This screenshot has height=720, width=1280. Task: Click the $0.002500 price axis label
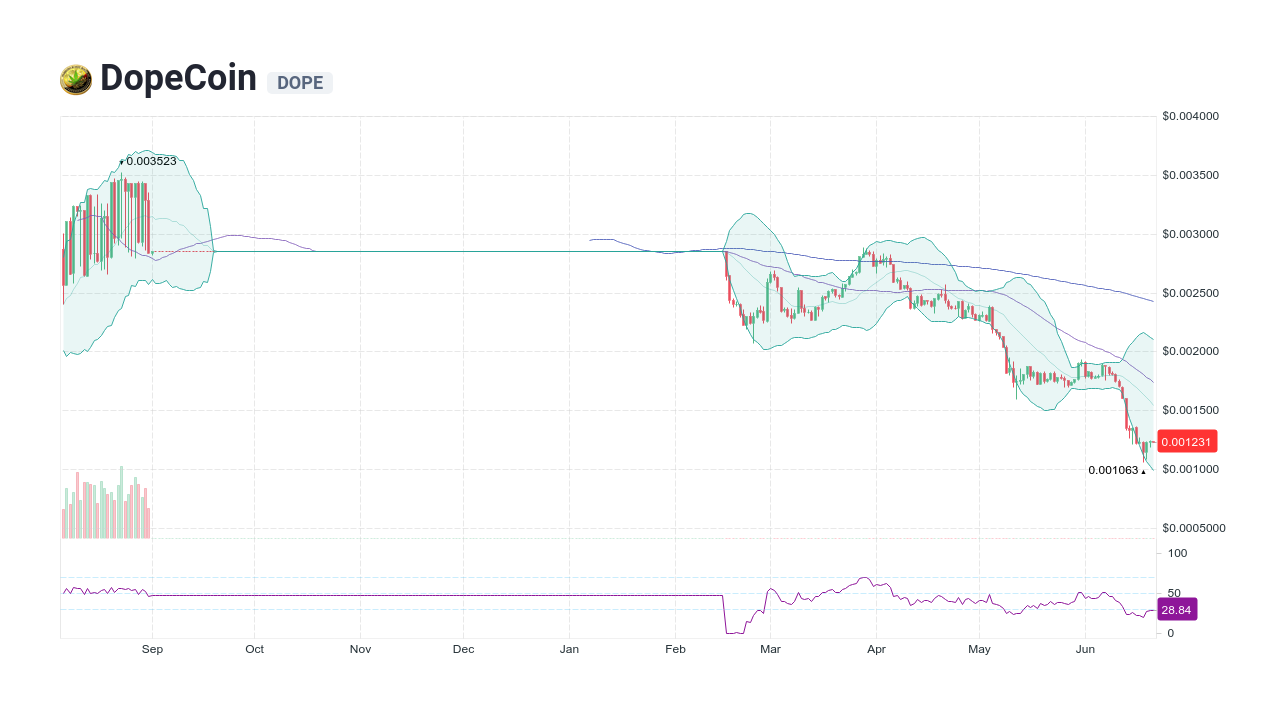(x=1191, y=293)
